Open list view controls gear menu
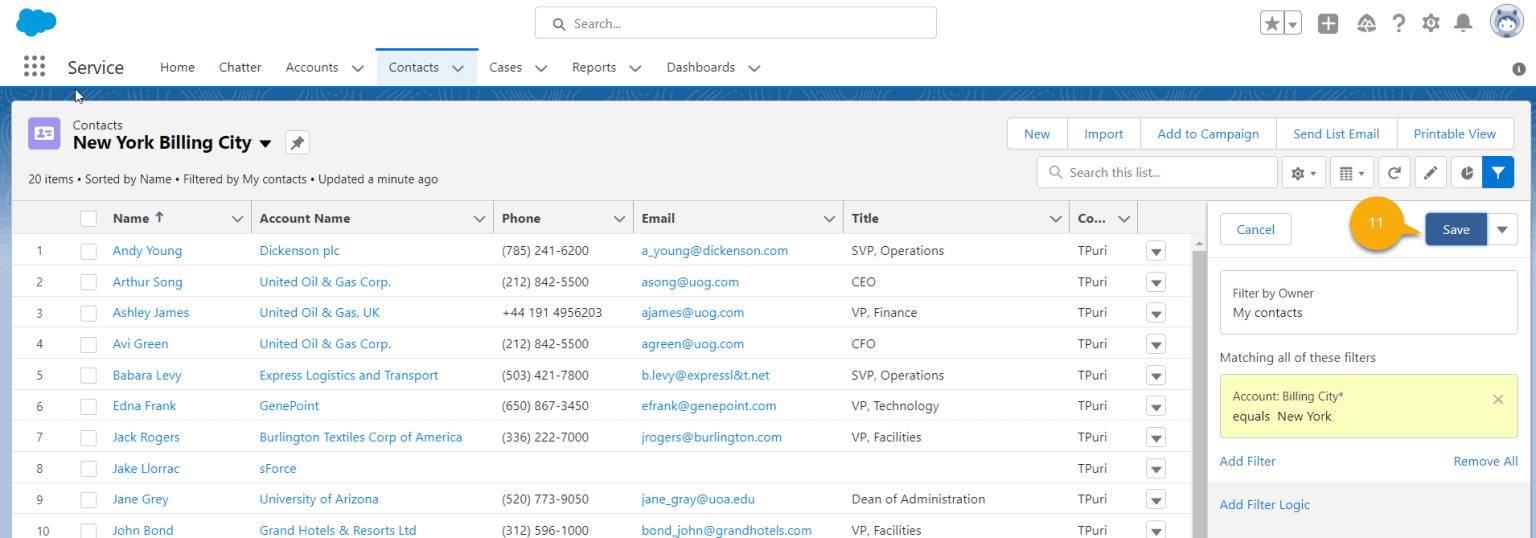 pos(1304,173)
